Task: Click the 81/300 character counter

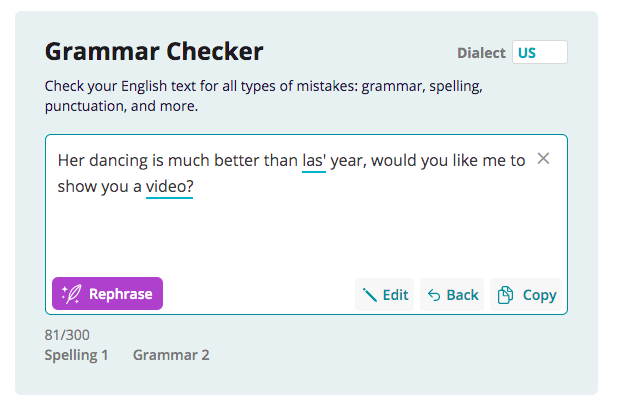Action: tap(67, 335)
